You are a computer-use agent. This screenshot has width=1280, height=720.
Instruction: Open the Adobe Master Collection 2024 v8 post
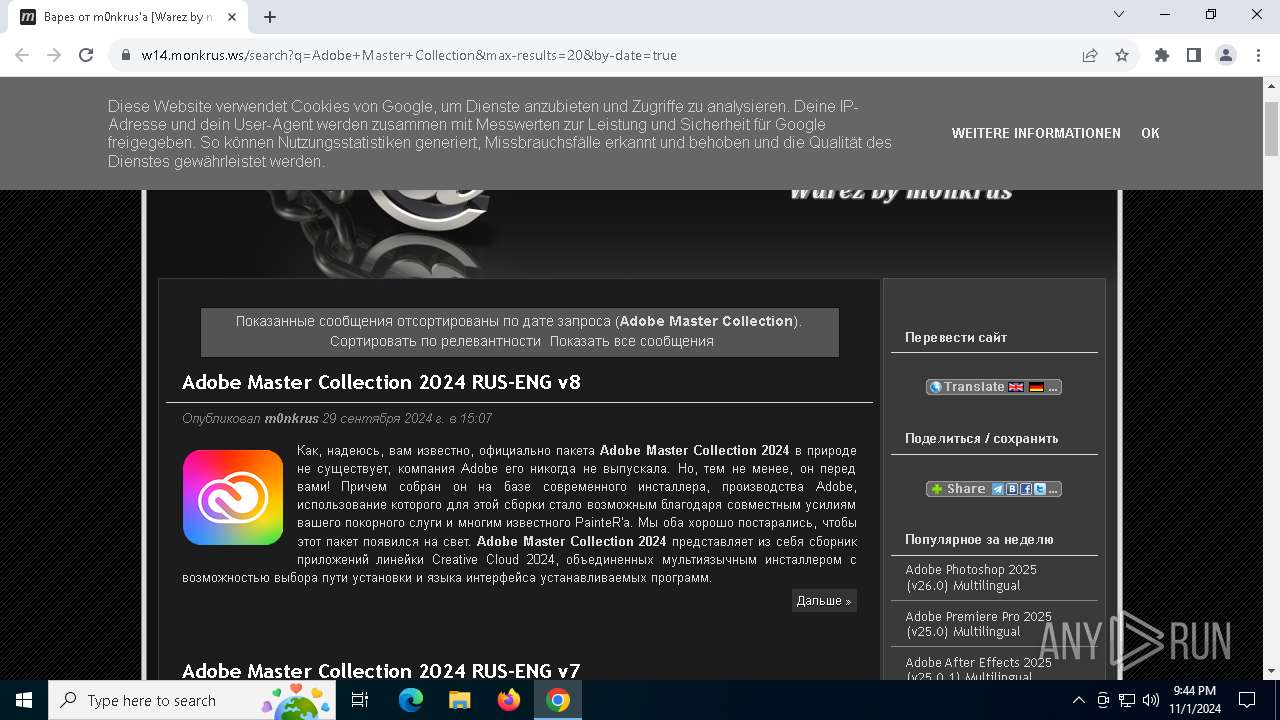(381, 382)
